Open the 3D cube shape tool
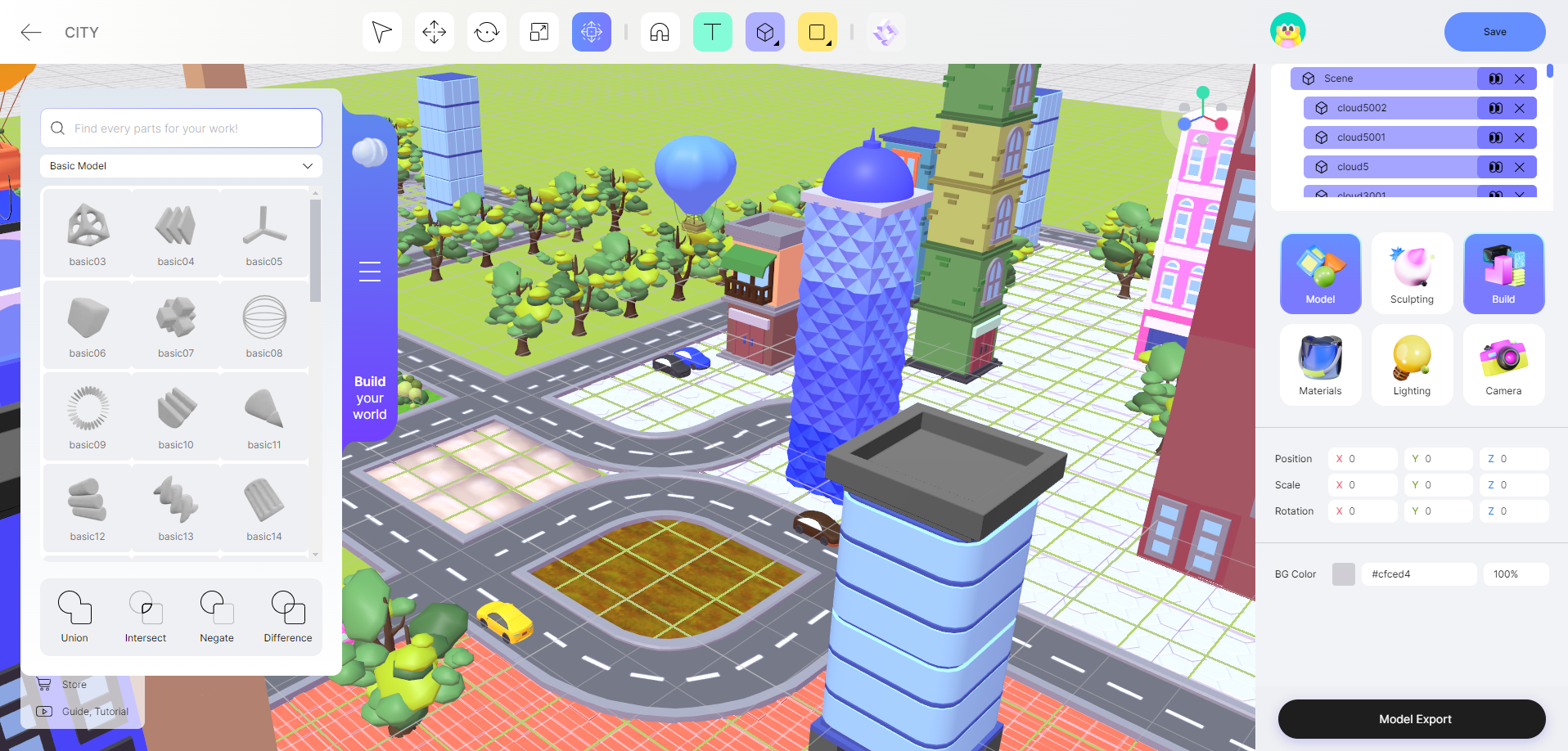Image resolution: width=1568 pixels, height=751 pixels. pos(764,33)
